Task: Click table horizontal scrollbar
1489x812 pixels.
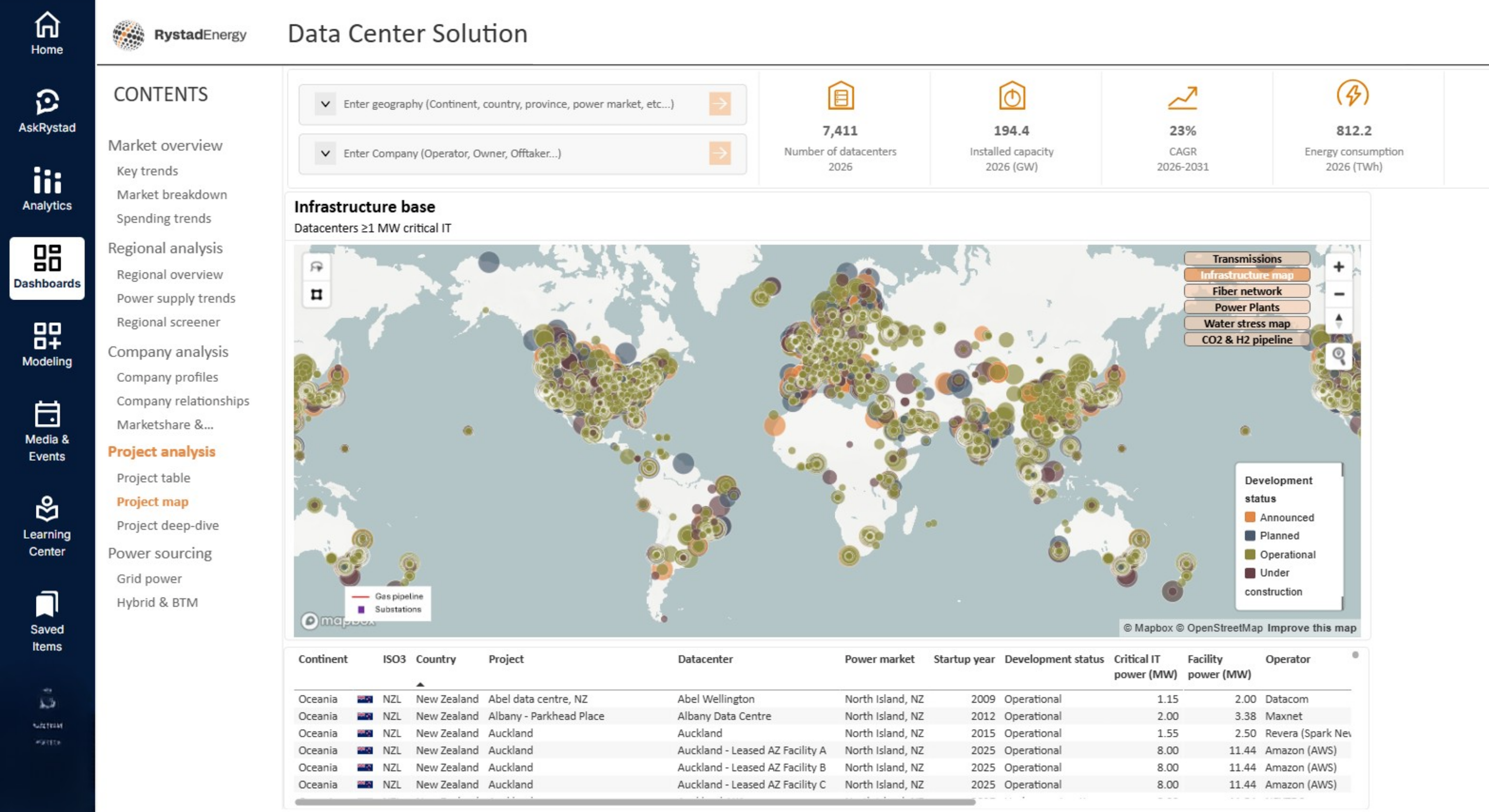Action: tap(635, 802)
